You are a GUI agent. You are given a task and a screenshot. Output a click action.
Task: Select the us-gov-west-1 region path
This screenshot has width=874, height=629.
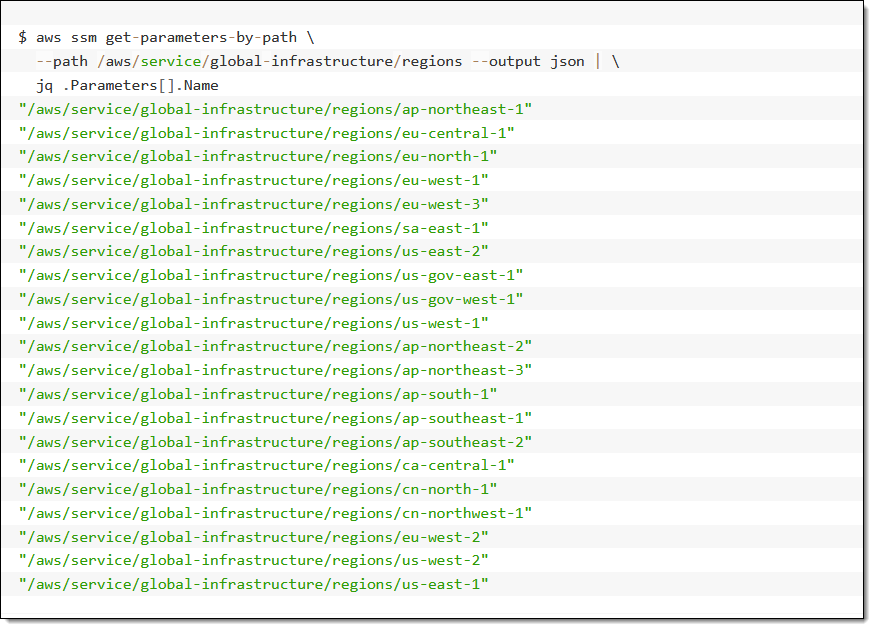pyautogui.click(x=271, y=299)
